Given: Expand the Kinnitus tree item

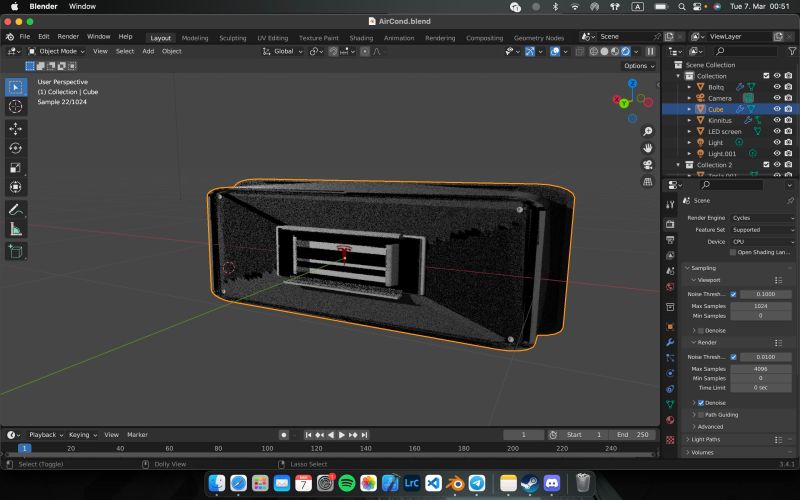Looking at the screenshot, I should (689, 120).
